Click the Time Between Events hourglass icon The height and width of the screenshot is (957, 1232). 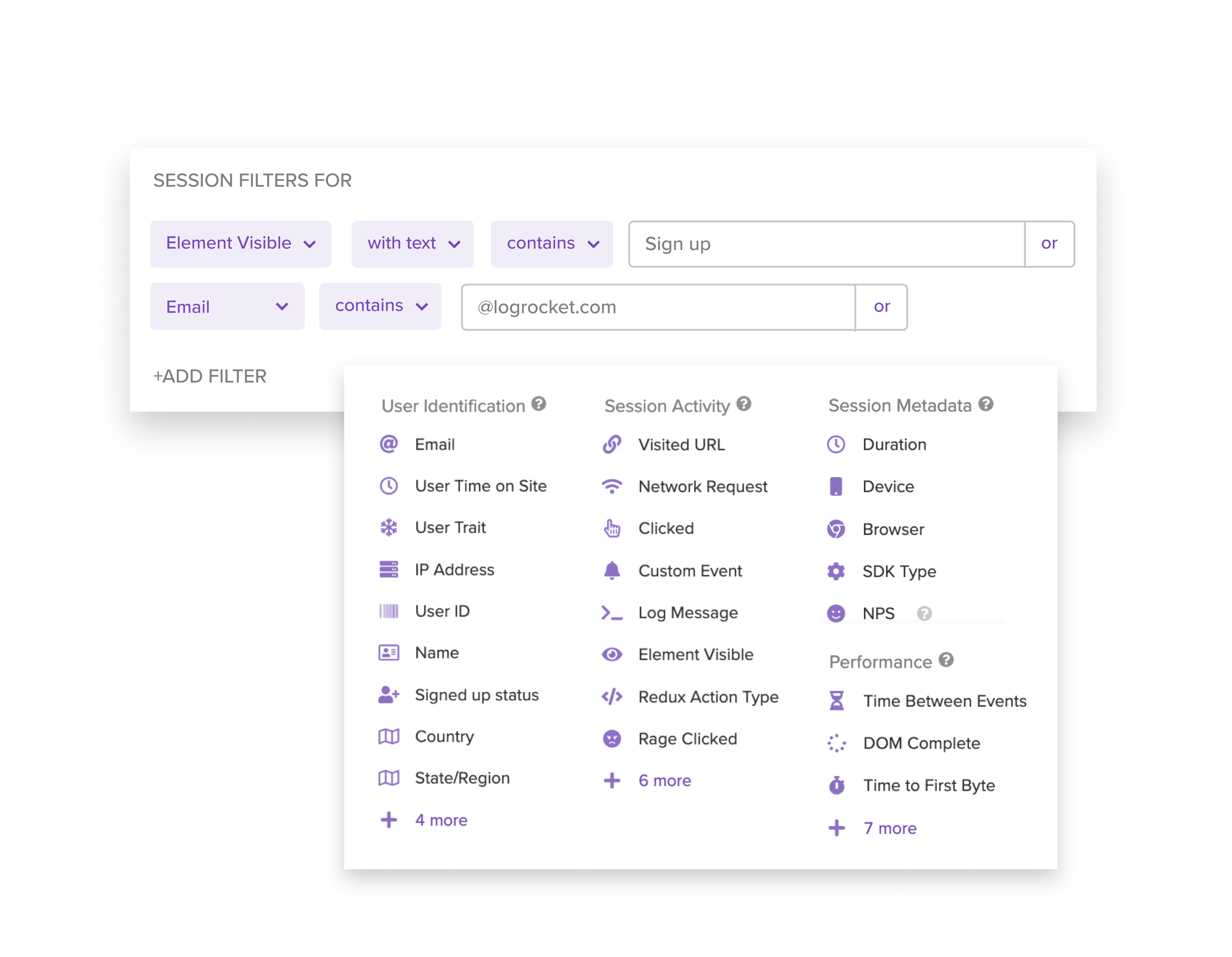click(837, 701)
